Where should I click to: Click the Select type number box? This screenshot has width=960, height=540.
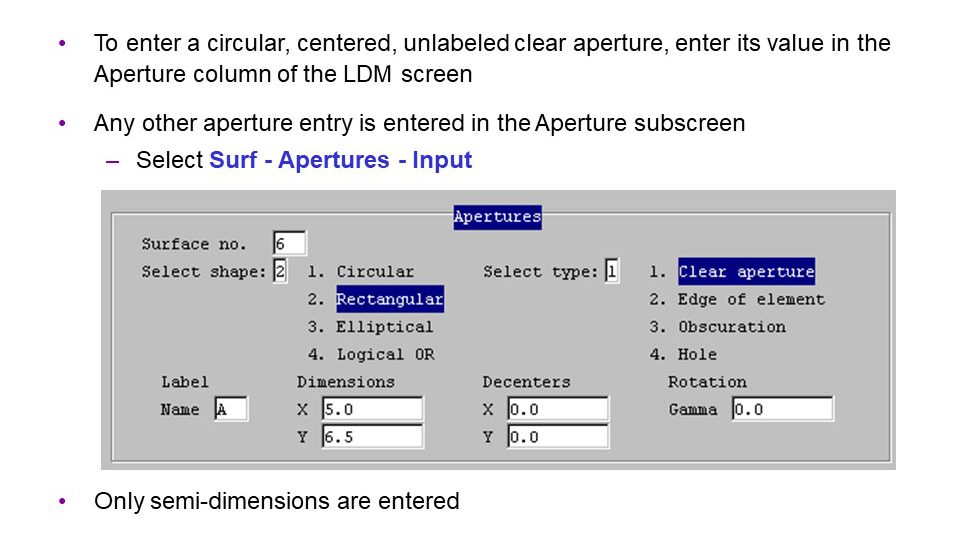(612, 271)
